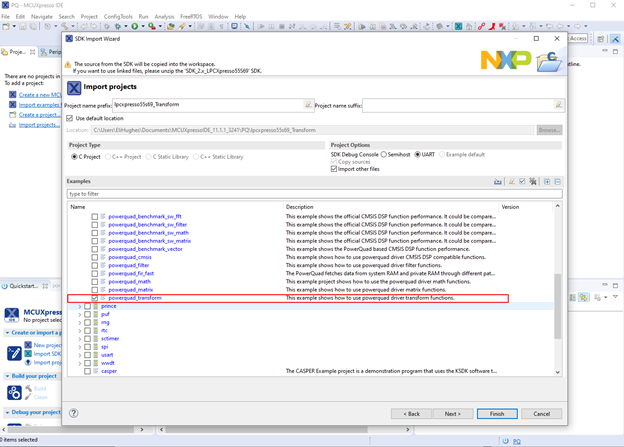Screen dimensions: 624x447
Task: Expand the puf example group
Action: click(80, 314)
